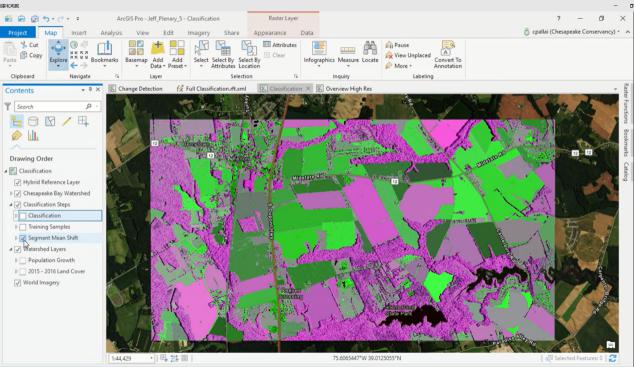This screenshot has height=367, width=634.
Task: Select the Measure tool
Action: [348, 54]
